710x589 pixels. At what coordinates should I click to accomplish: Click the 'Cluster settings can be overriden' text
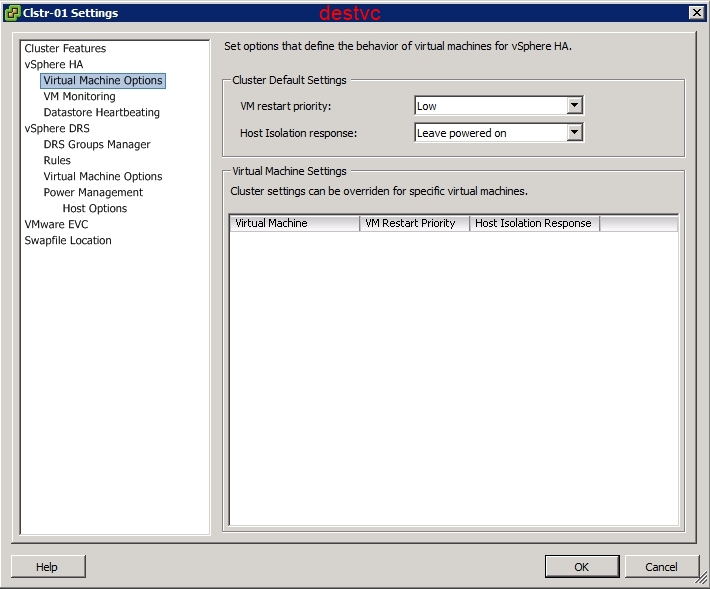coord(379,191)
